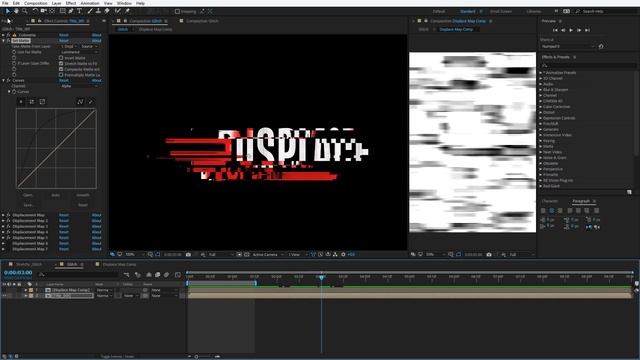Select the Selection arrow tool
The width and height of the screenshot is (640, 360).
coord(8,11)
